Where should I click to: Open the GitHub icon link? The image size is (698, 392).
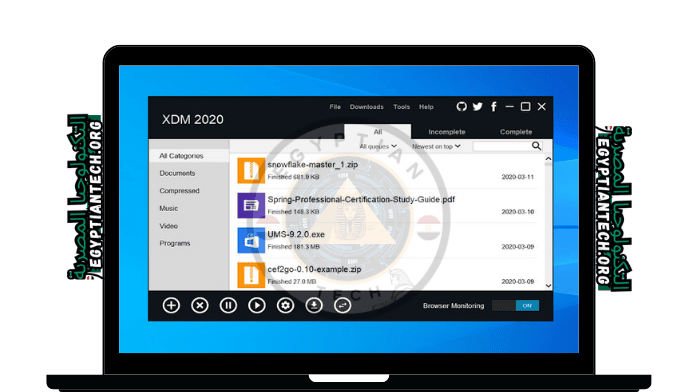click(462, 106)
